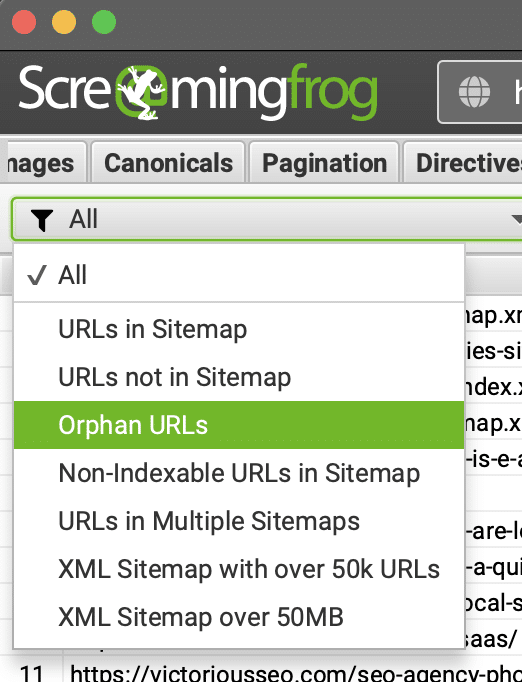The height and width of the screenshot is (682, 522).
Task: Minimize window with yellow button
Action: click(64, 22)
